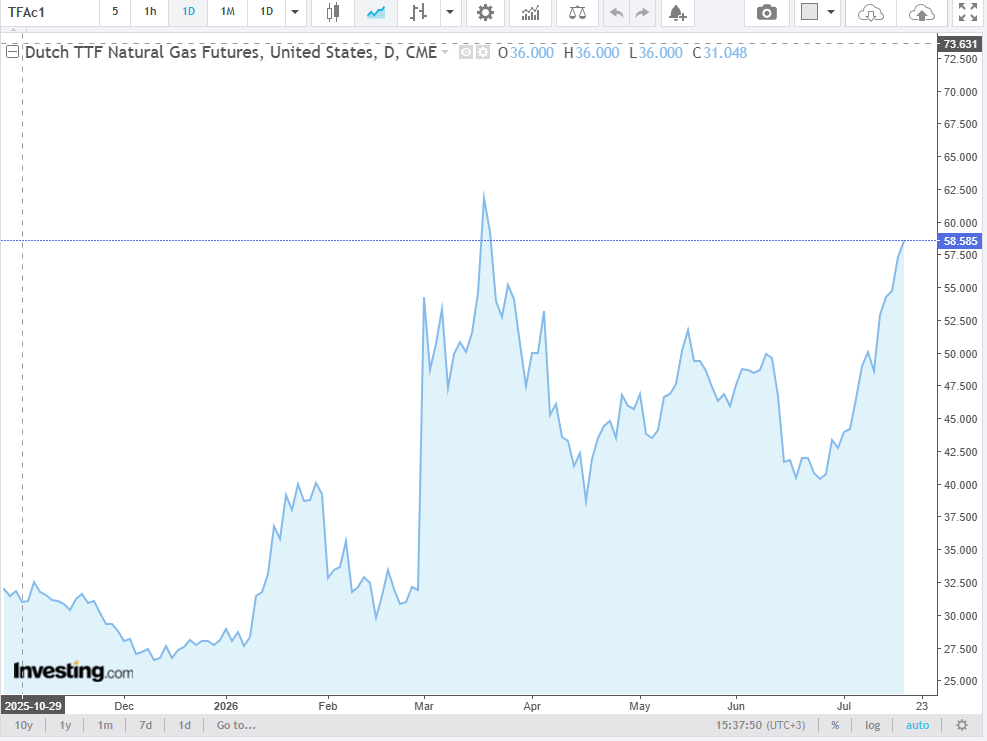Click the Mar label on time axis
987x741 pixels.
424,706
